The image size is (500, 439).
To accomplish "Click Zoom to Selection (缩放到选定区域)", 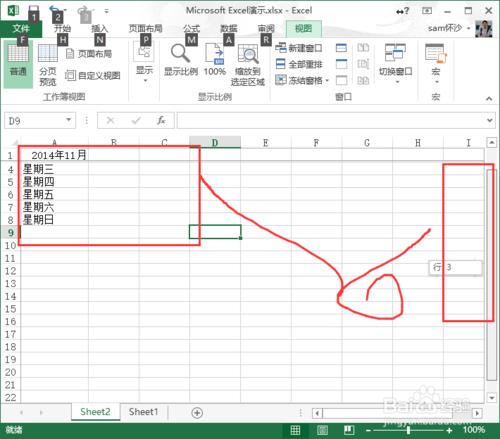I will click(x=248, y=65).
